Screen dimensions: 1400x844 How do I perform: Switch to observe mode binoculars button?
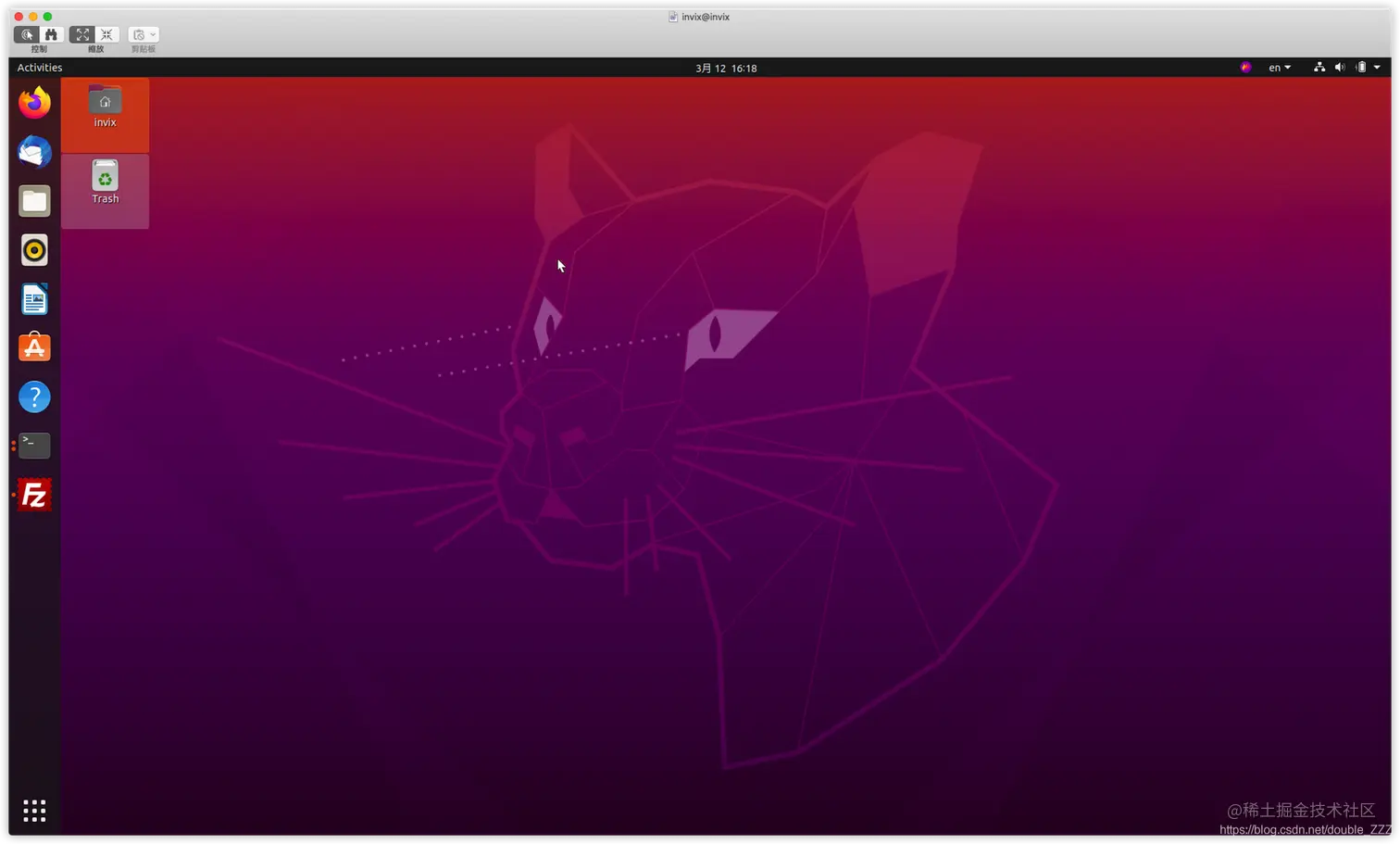(x=51, y=34)
